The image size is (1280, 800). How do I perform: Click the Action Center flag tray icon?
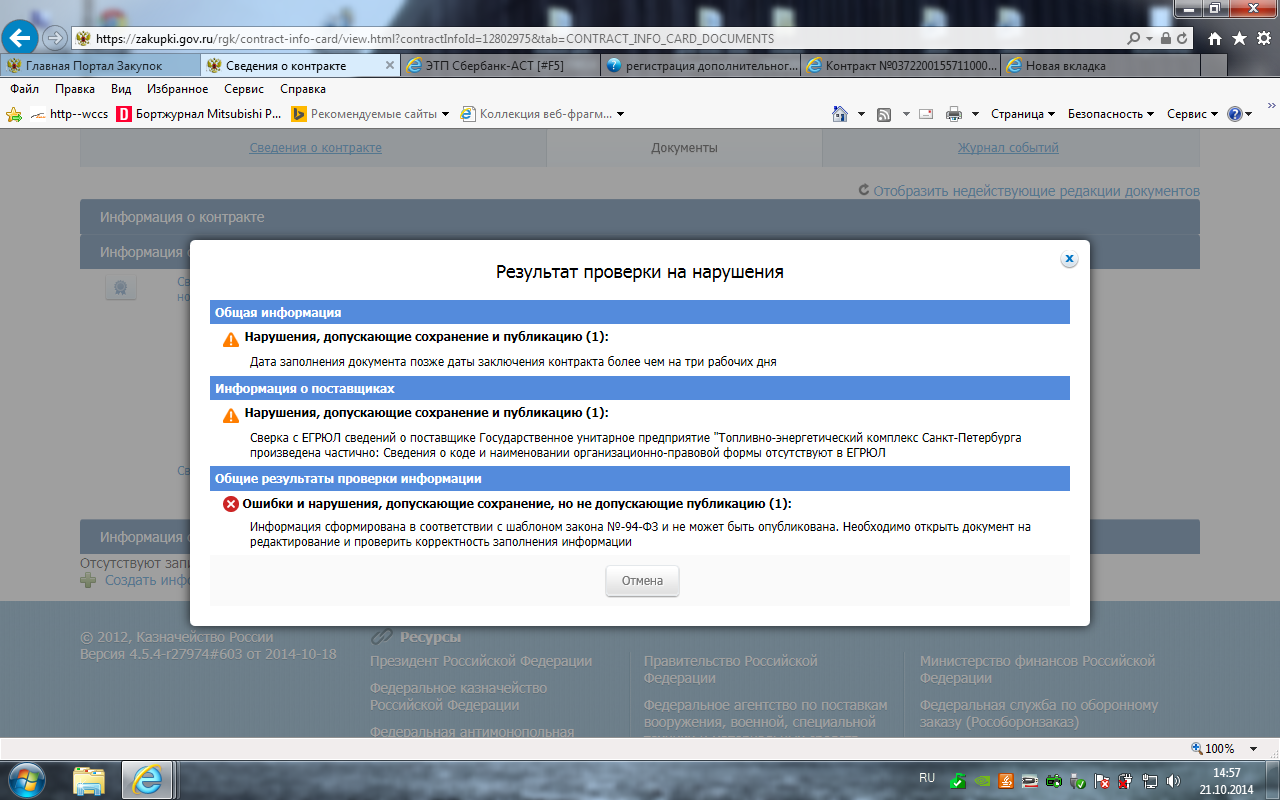(x=1101, y=780)
